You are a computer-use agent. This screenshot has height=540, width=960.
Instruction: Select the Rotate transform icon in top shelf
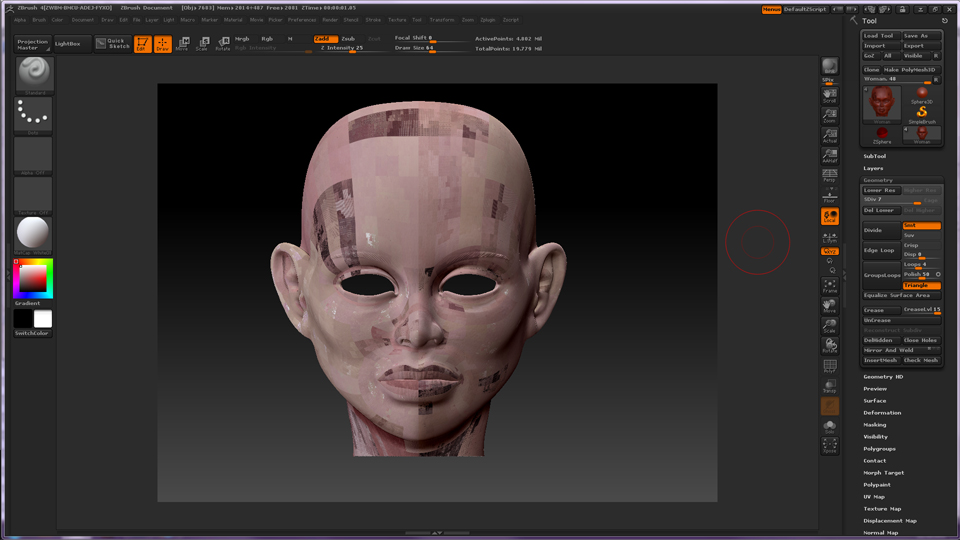tap(222, 43)
